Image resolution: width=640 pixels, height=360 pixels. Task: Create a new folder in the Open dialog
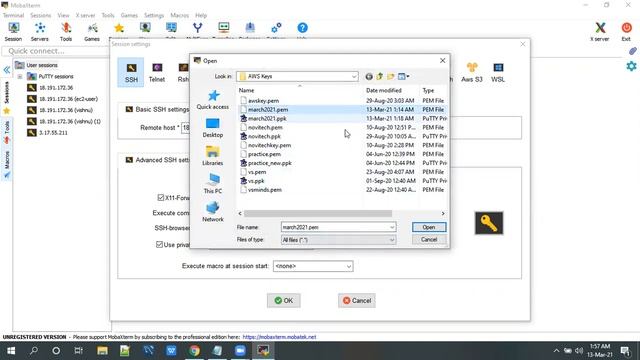[391, 76]
